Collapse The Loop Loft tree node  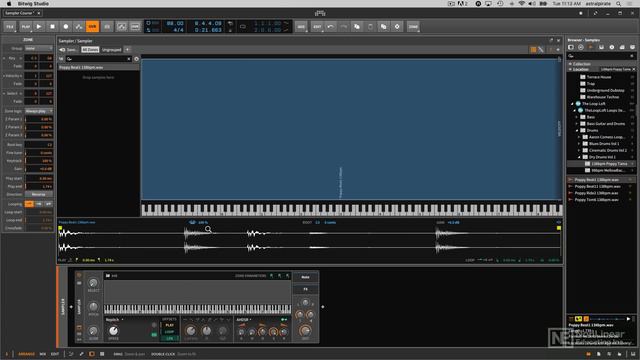[x=572, y=104]
